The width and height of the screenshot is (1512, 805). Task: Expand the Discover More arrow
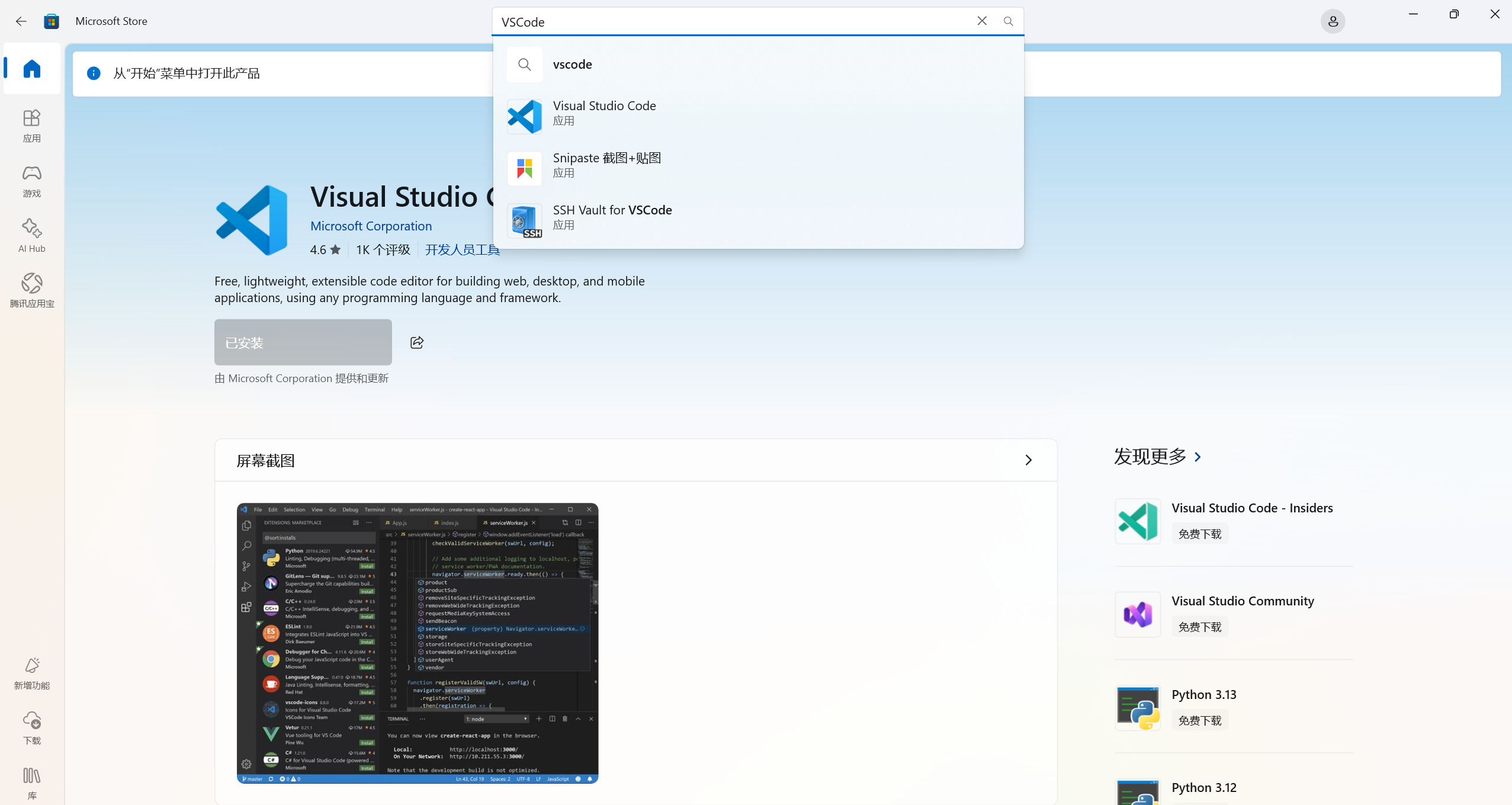coord(1198,457)
